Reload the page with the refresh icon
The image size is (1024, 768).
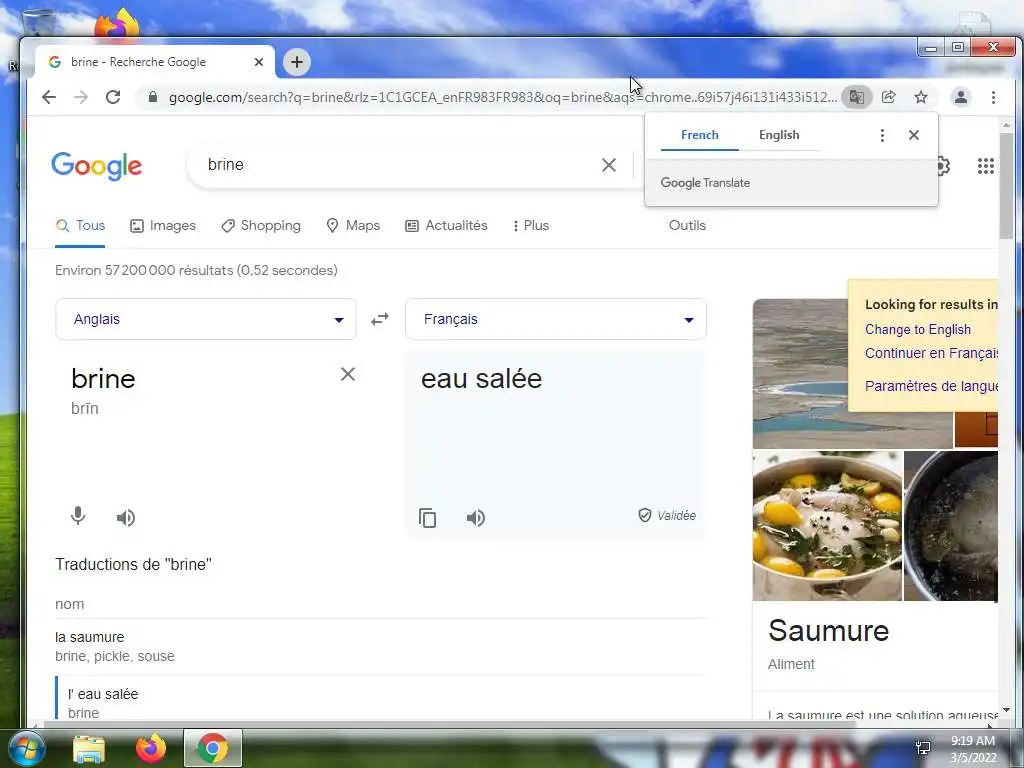pos(113,97)
